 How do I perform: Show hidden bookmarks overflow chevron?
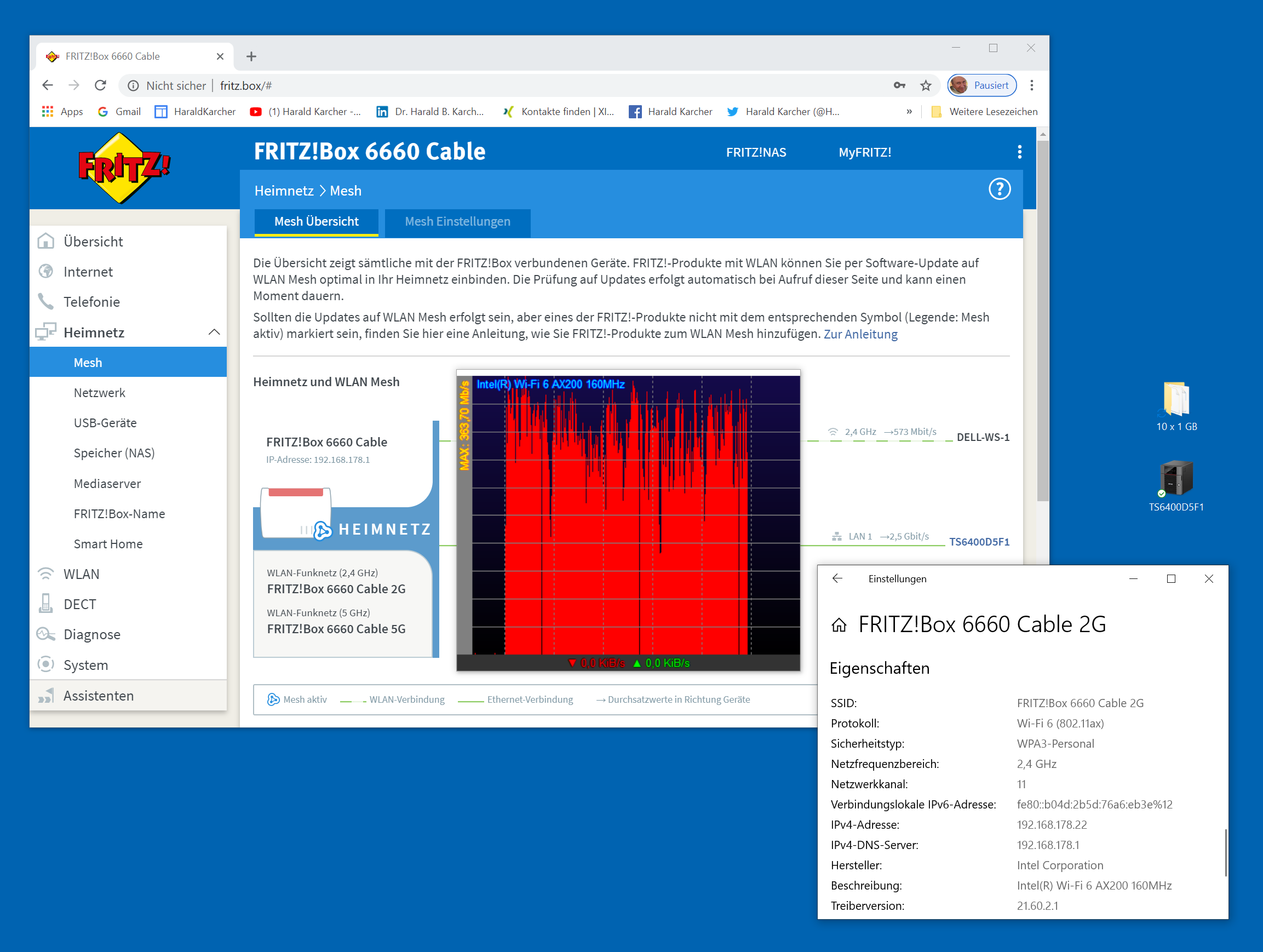click(909, 112)
